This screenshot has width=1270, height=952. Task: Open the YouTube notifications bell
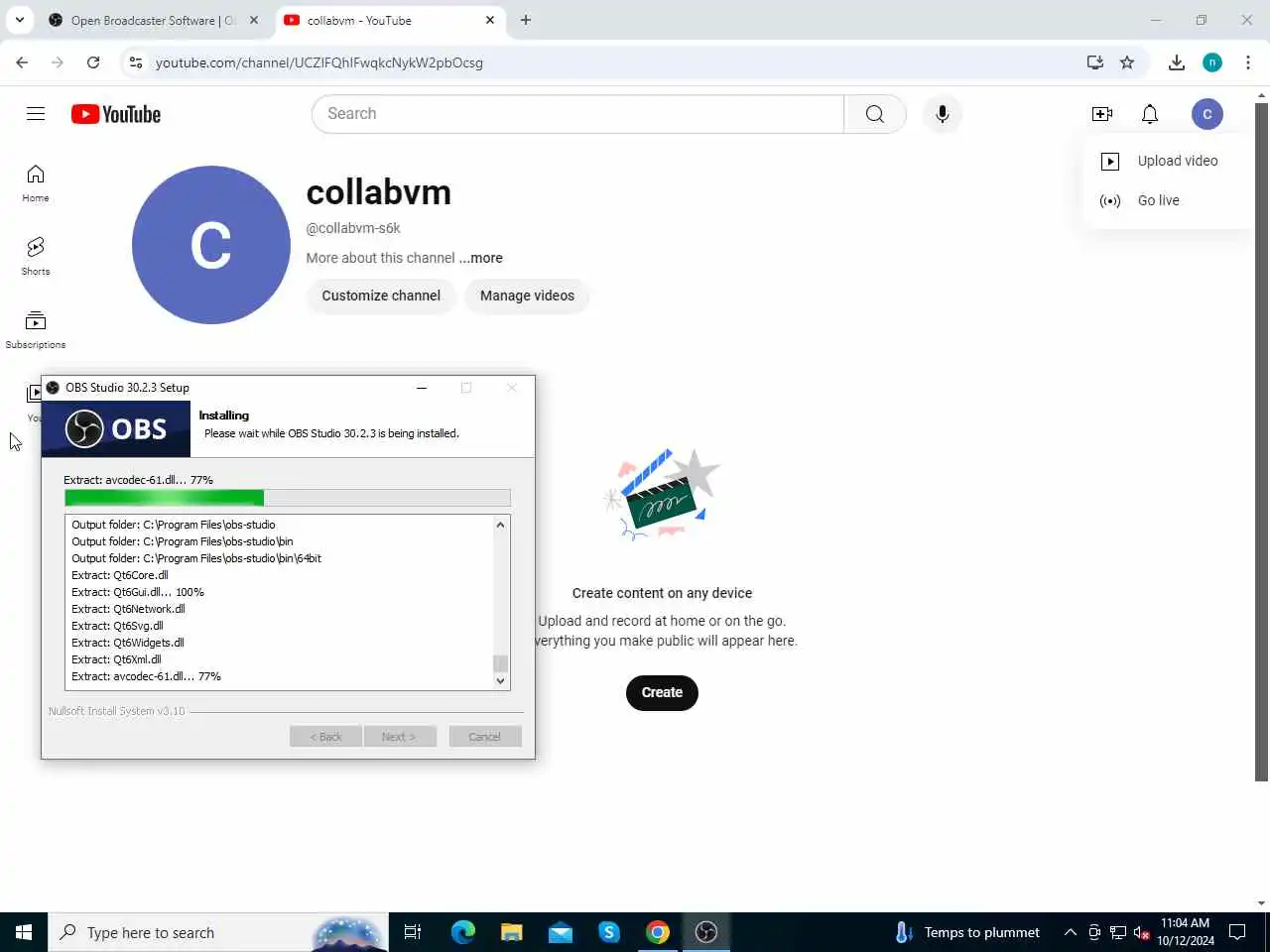1150,114
